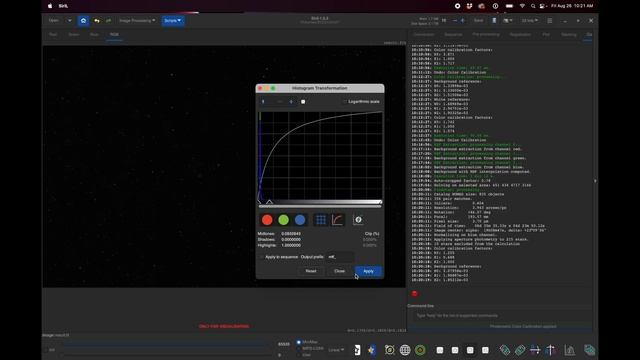The image size is (640, 360).
Task: Click the rotate clockwise icon
Action: 520,350
